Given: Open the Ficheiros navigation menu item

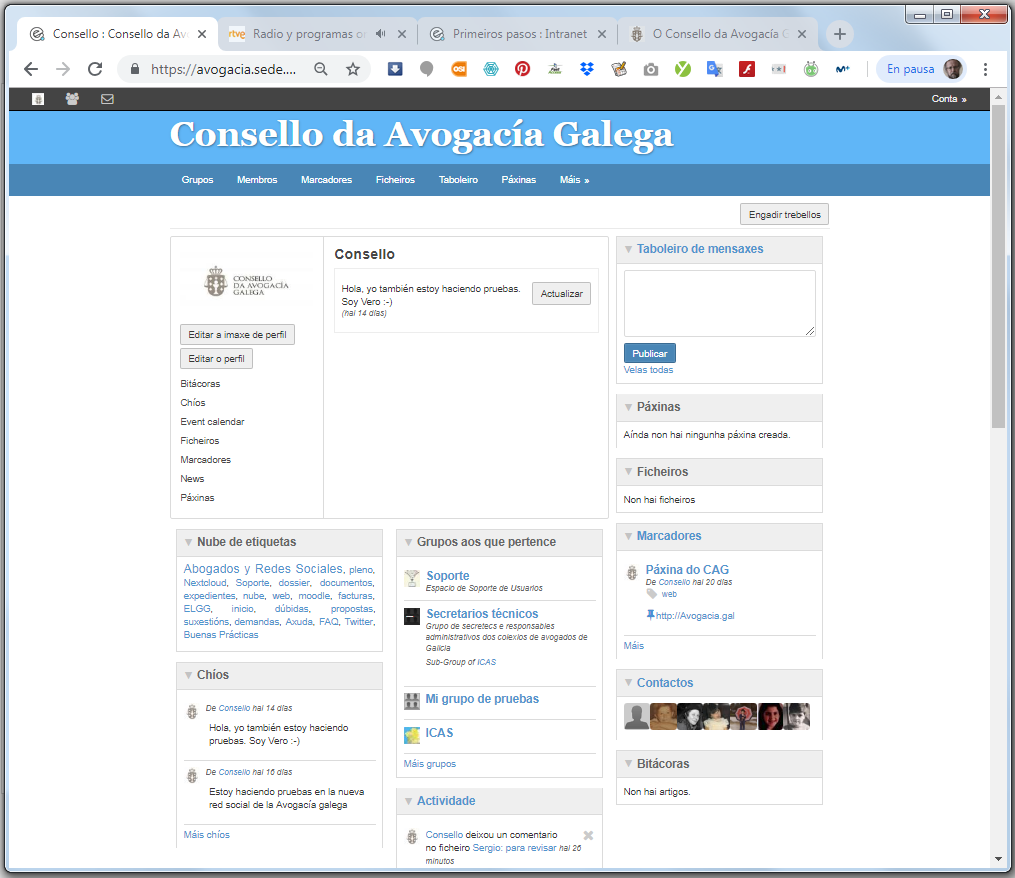Looking at the screenshot, I should point(395,180).
